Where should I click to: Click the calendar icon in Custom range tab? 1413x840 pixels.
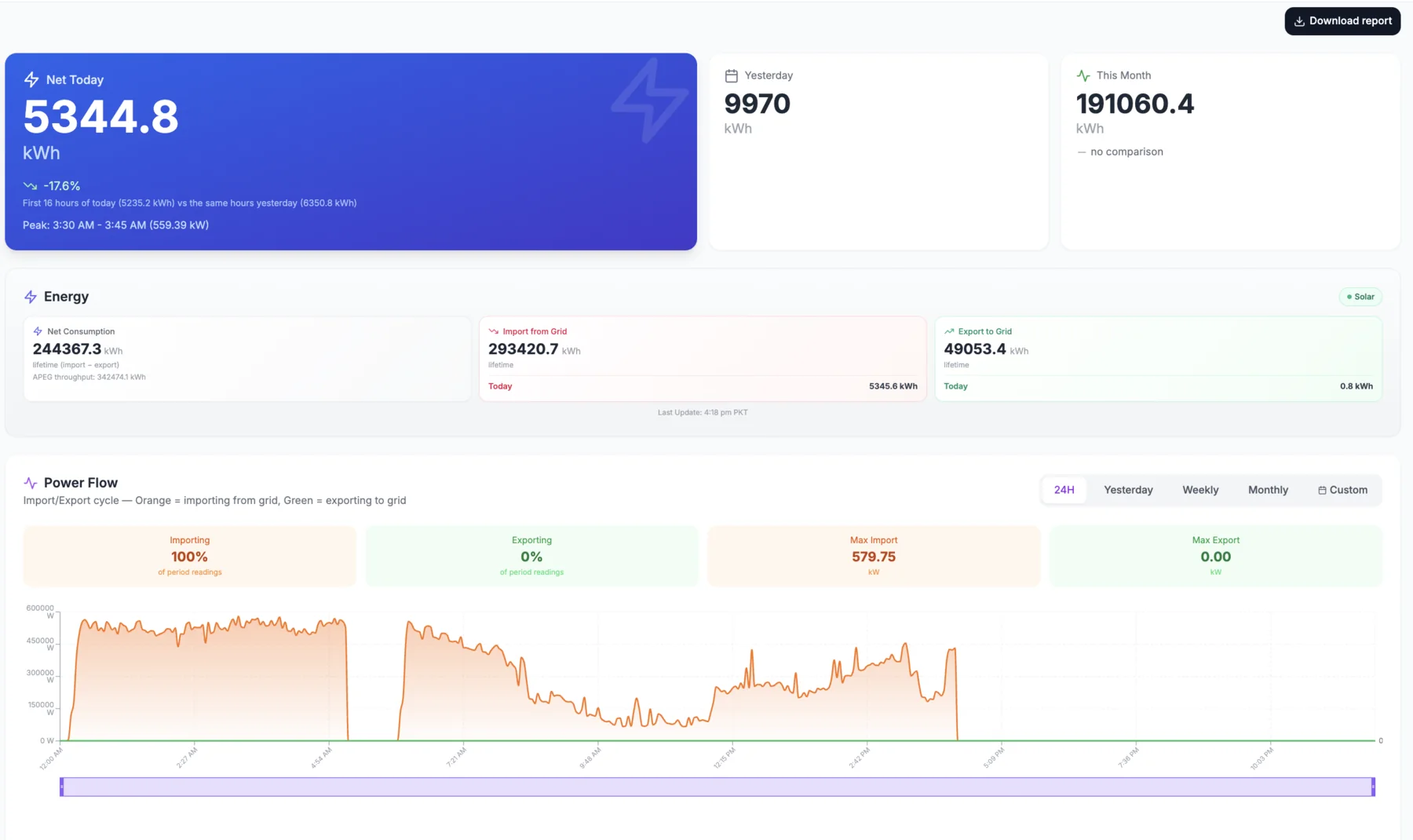point(1322,490)
